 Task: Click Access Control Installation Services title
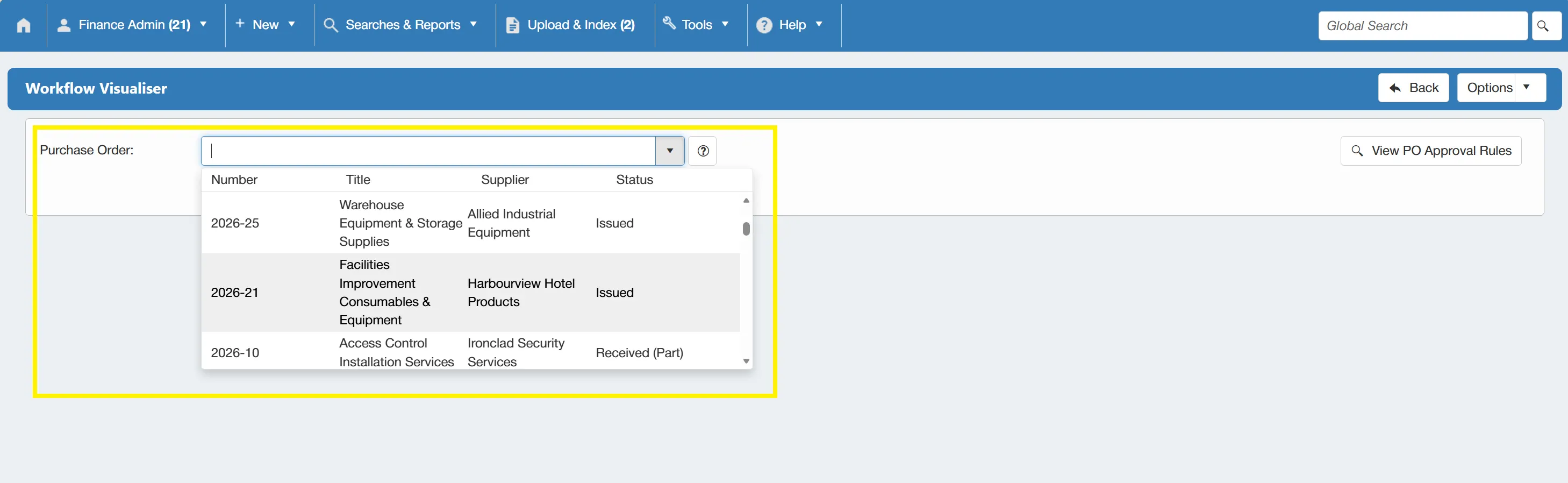[396, 352]
